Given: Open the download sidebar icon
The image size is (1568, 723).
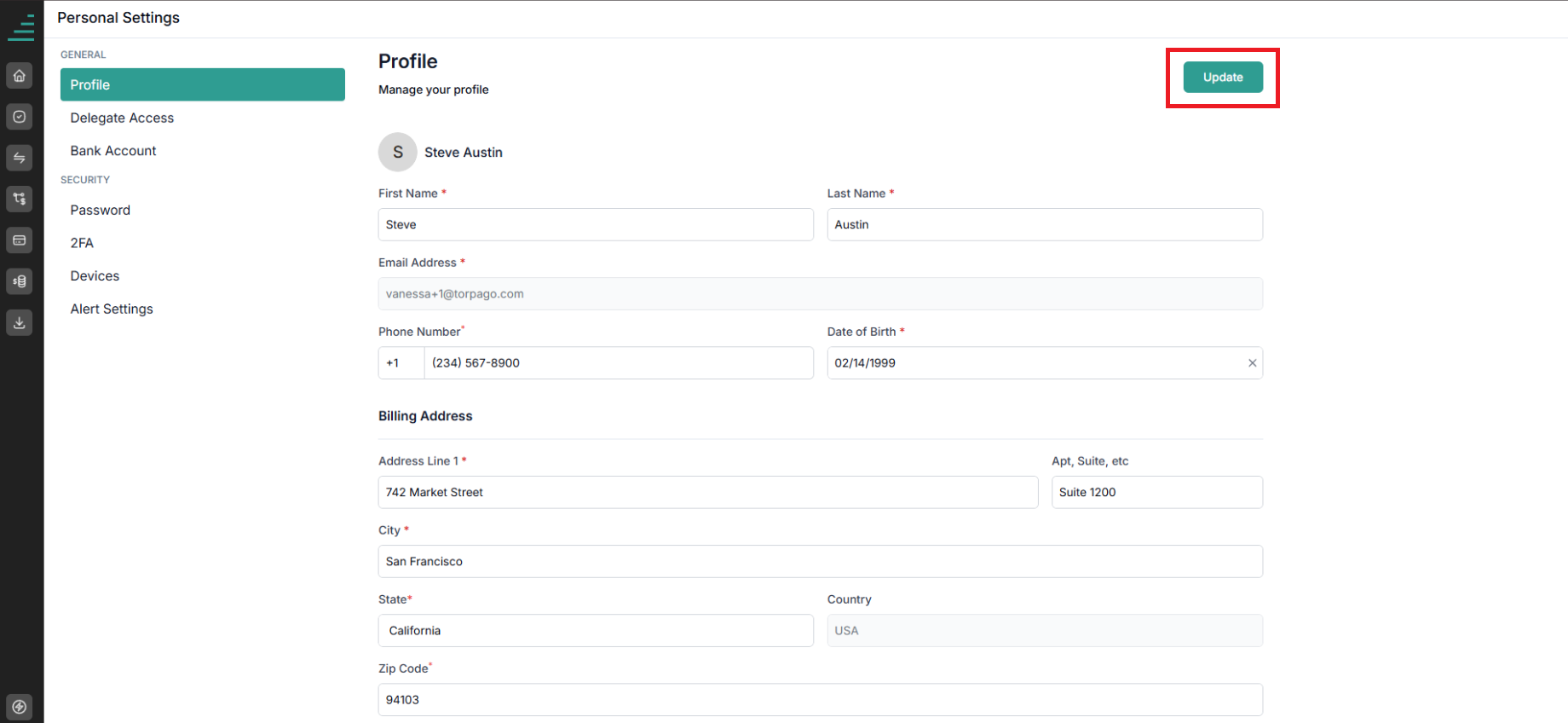Looking at the screenshot, I should [20, 322].
